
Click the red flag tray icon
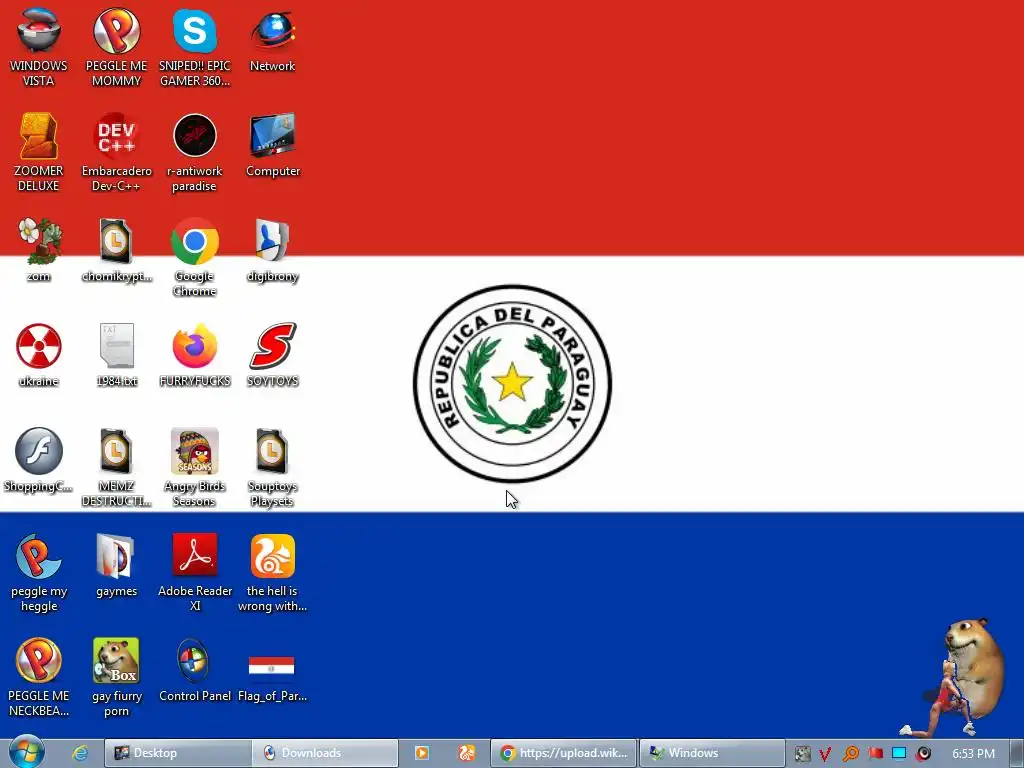875,753
